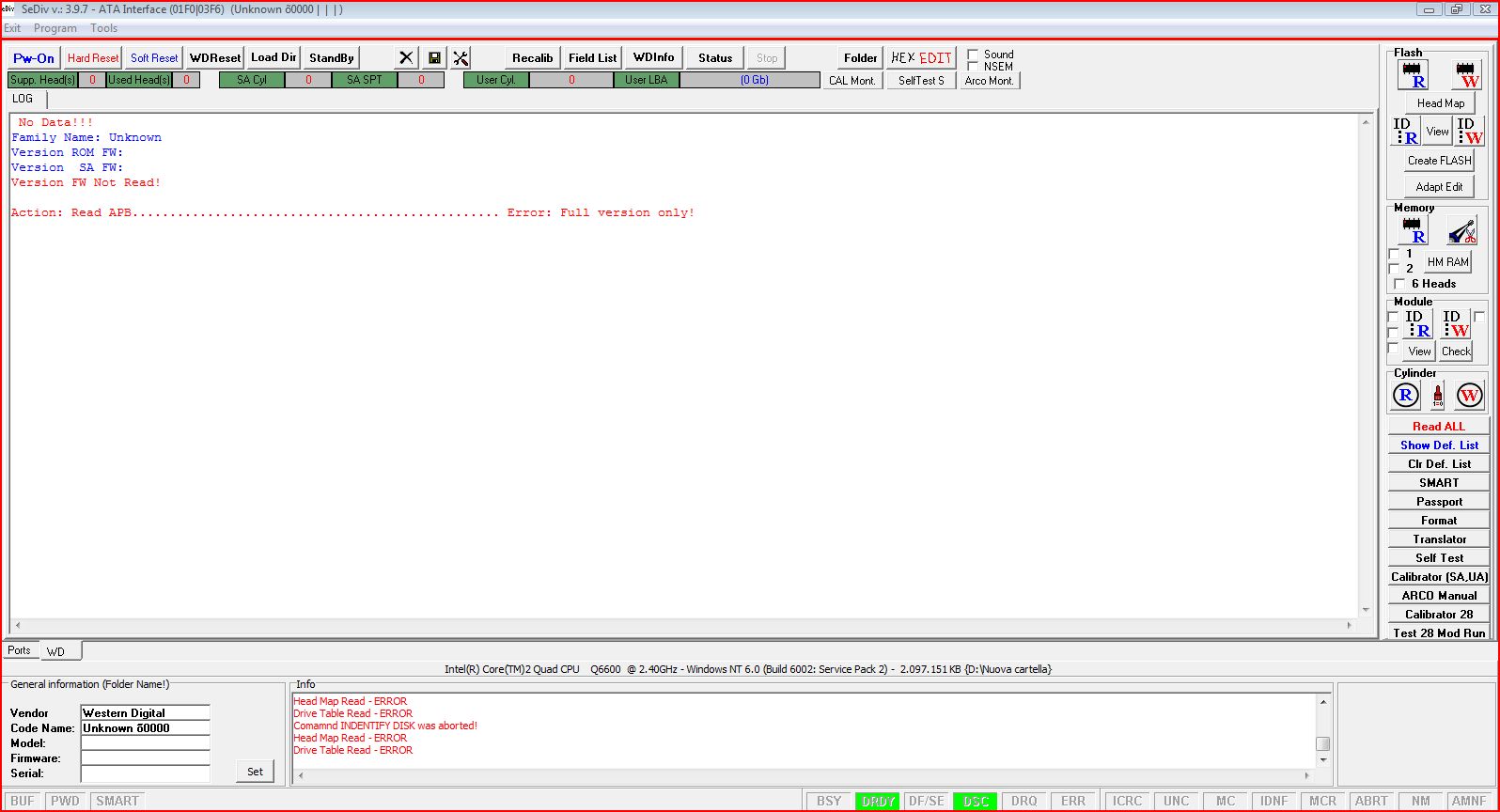The image size is (1500, 812).
Task: Click the Arco Mont. button
Action: click(989, 81)
